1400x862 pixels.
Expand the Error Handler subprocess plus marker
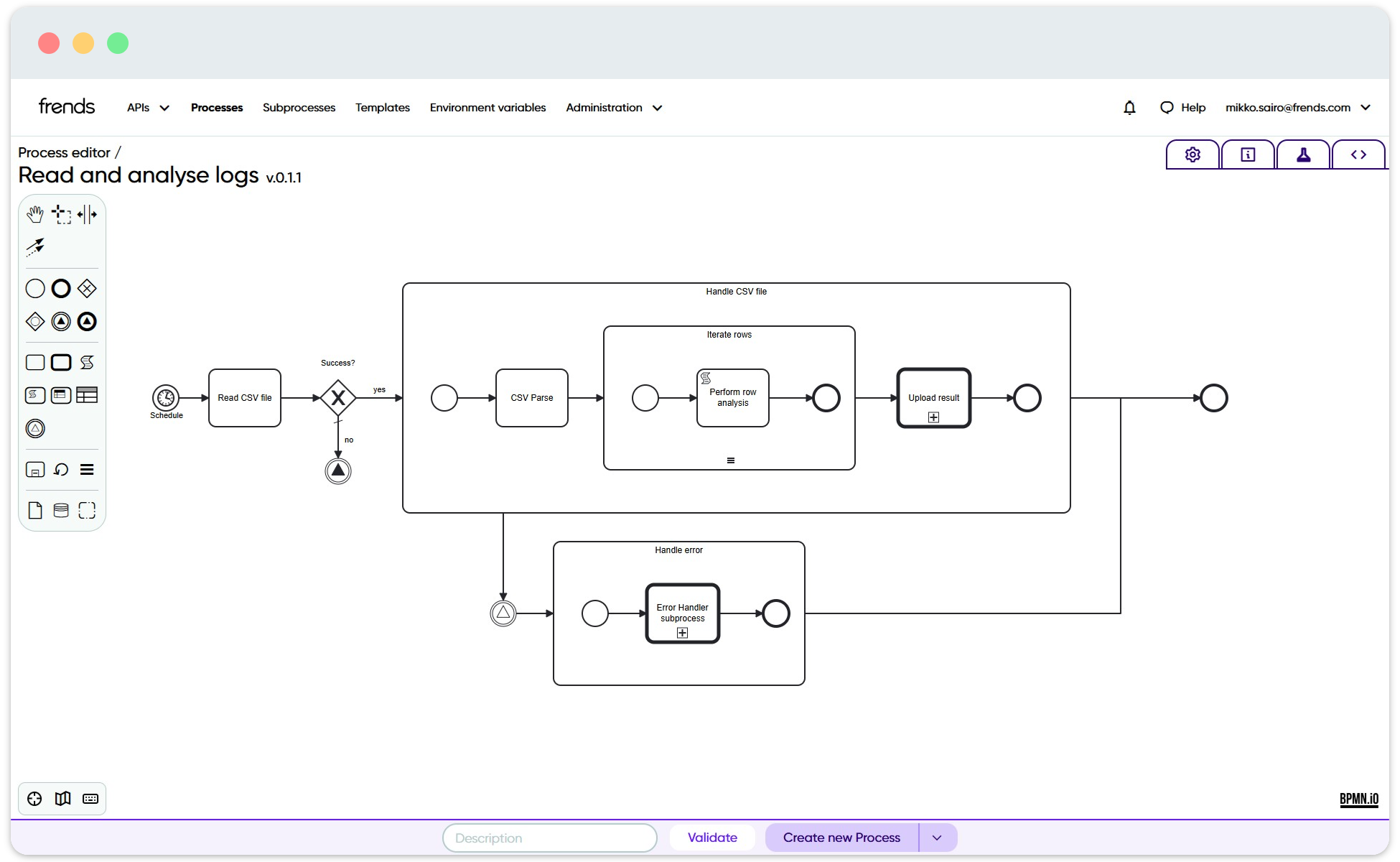(x=682, y=633)
